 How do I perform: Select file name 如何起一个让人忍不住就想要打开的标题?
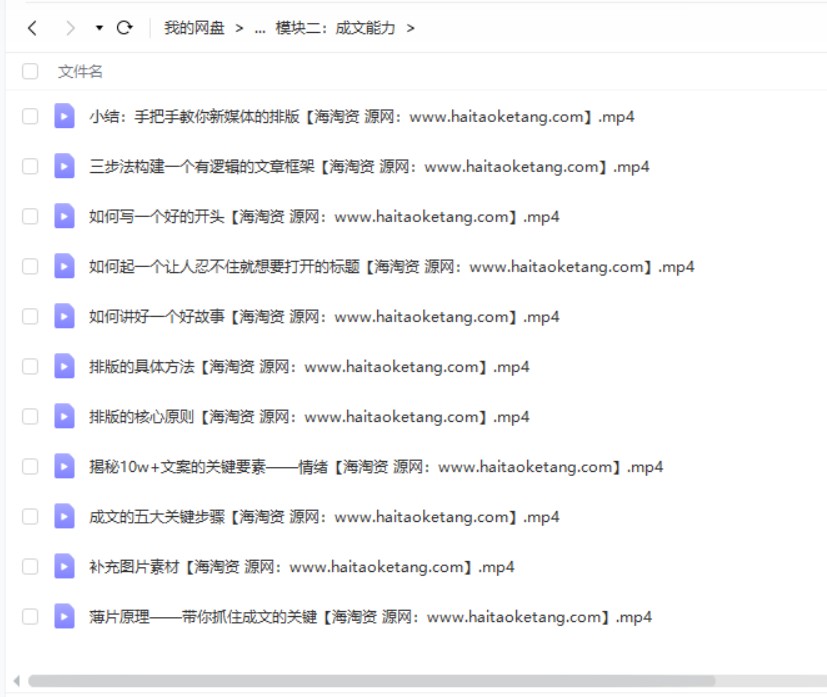tap(392, 267)
